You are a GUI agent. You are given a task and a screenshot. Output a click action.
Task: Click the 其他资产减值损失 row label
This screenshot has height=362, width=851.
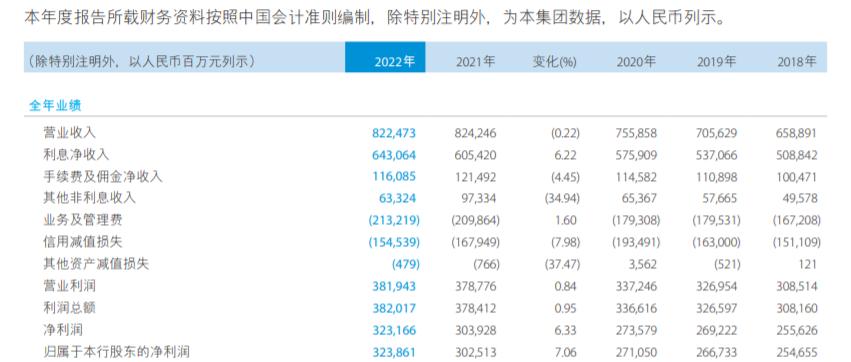pos(96,264)
